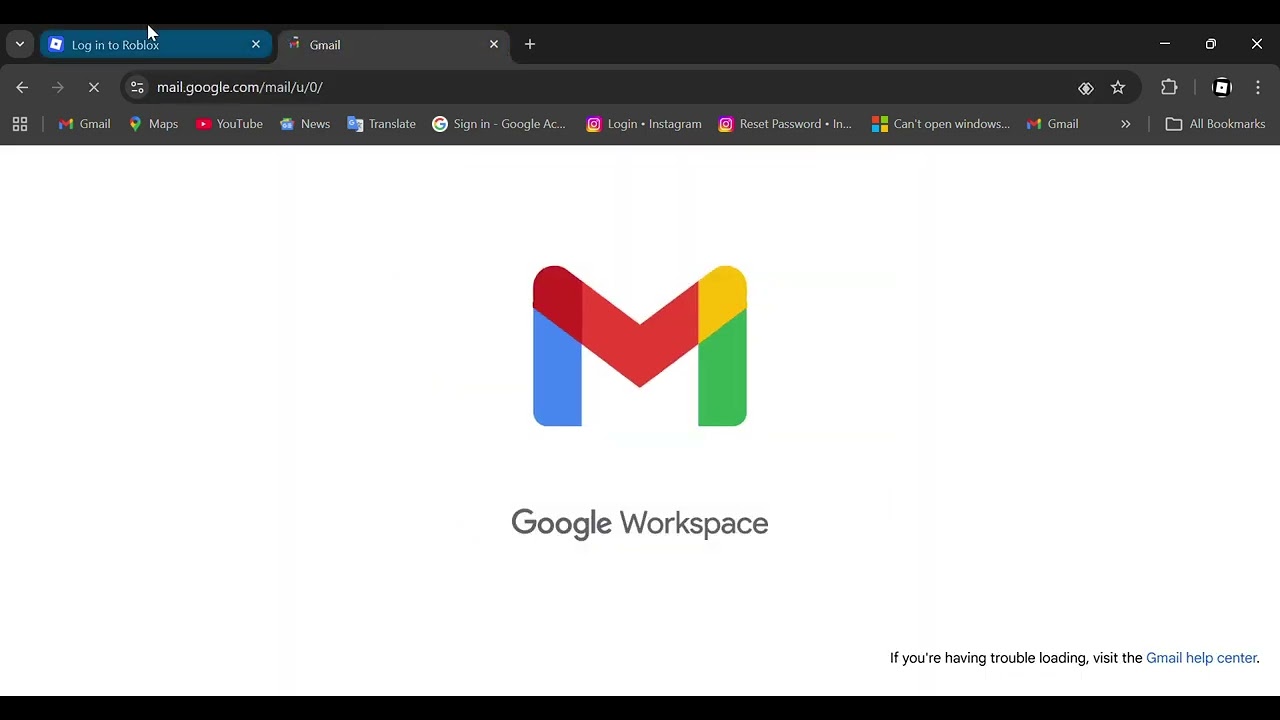View site information for mail.google.com
This screenshot has width=1280, height=720.
click(x=137, y=88)
